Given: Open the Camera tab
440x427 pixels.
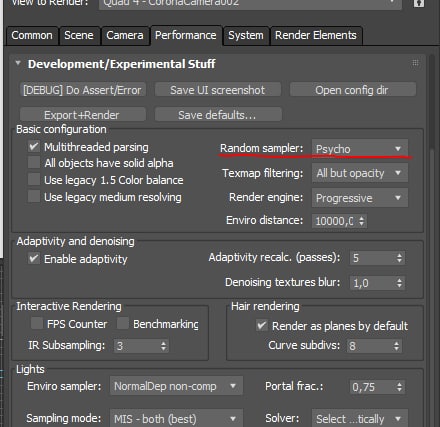Looking at the screenshot, I should 125,35.
